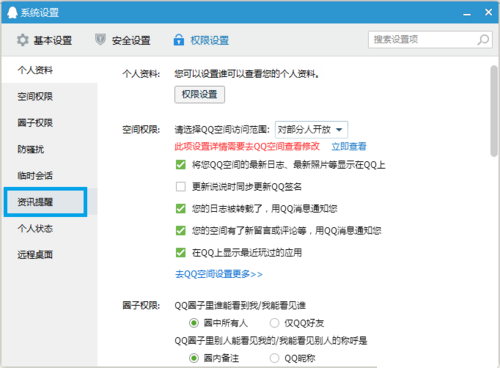Viewport: 500px width, 368px height.
Task: Uncheck 将您QQ空间的最新日志 display option
Action: point(181,165)
